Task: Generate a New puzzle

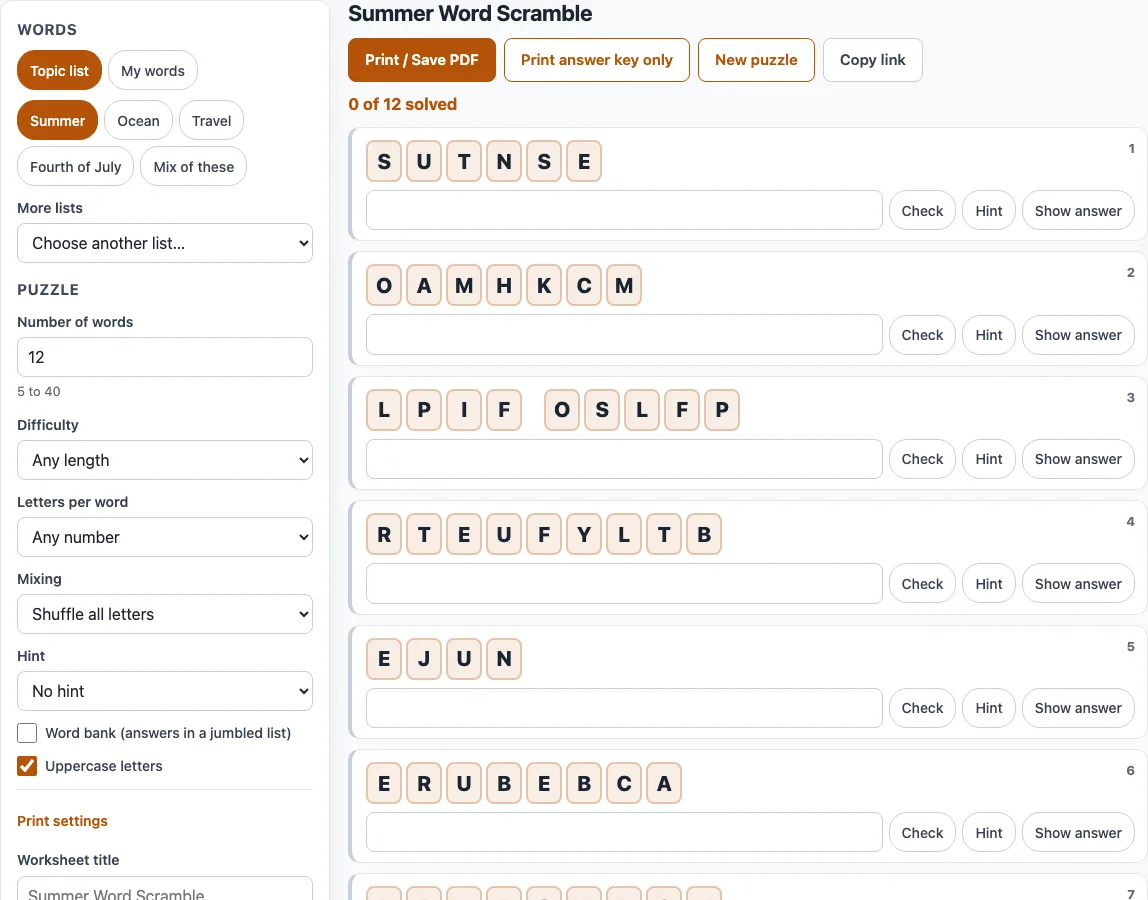Action: (756, 60)
